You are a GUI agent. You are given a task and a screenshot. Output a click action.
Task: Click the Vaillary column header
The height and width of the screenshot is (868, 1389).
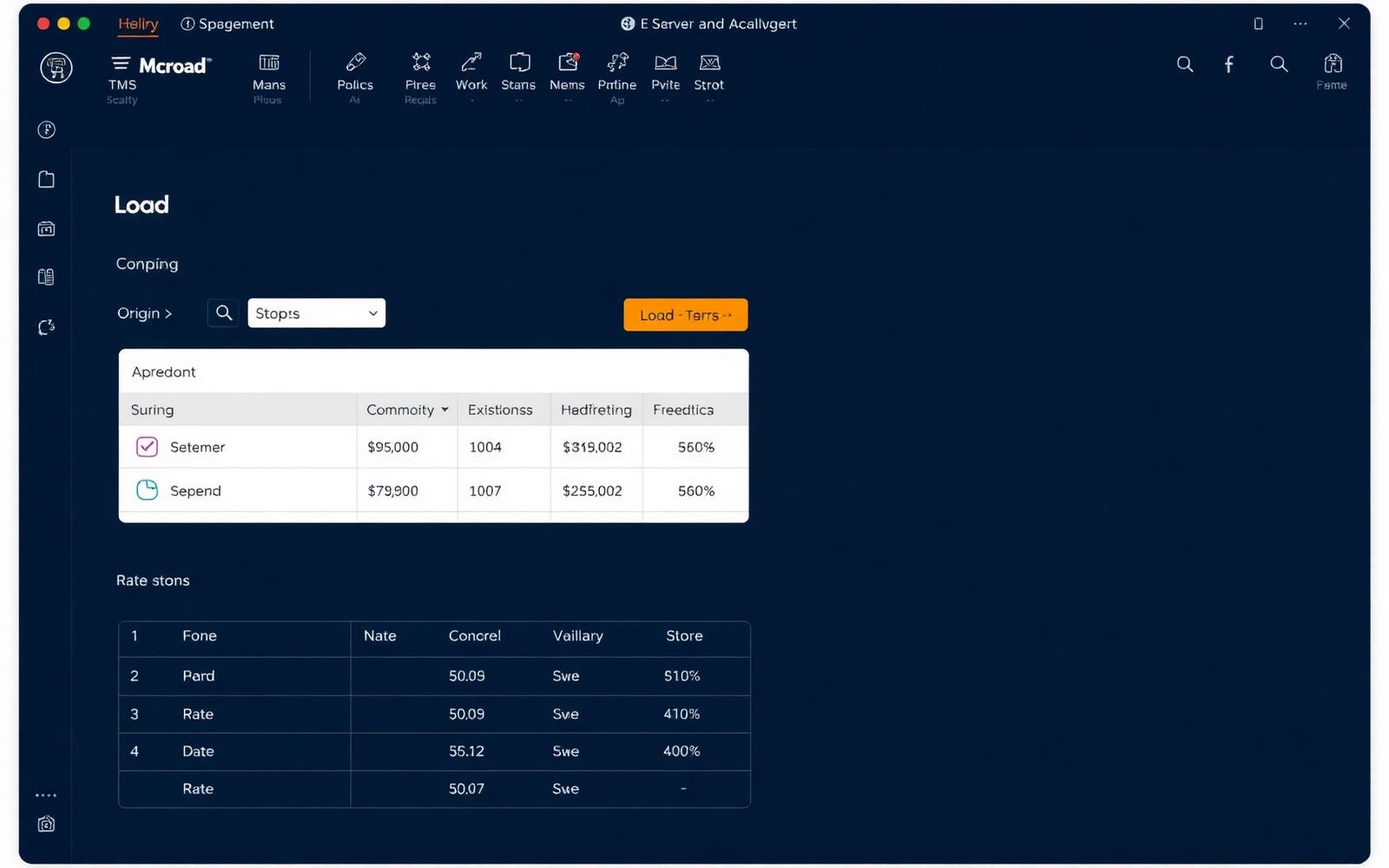coord(577,635)
